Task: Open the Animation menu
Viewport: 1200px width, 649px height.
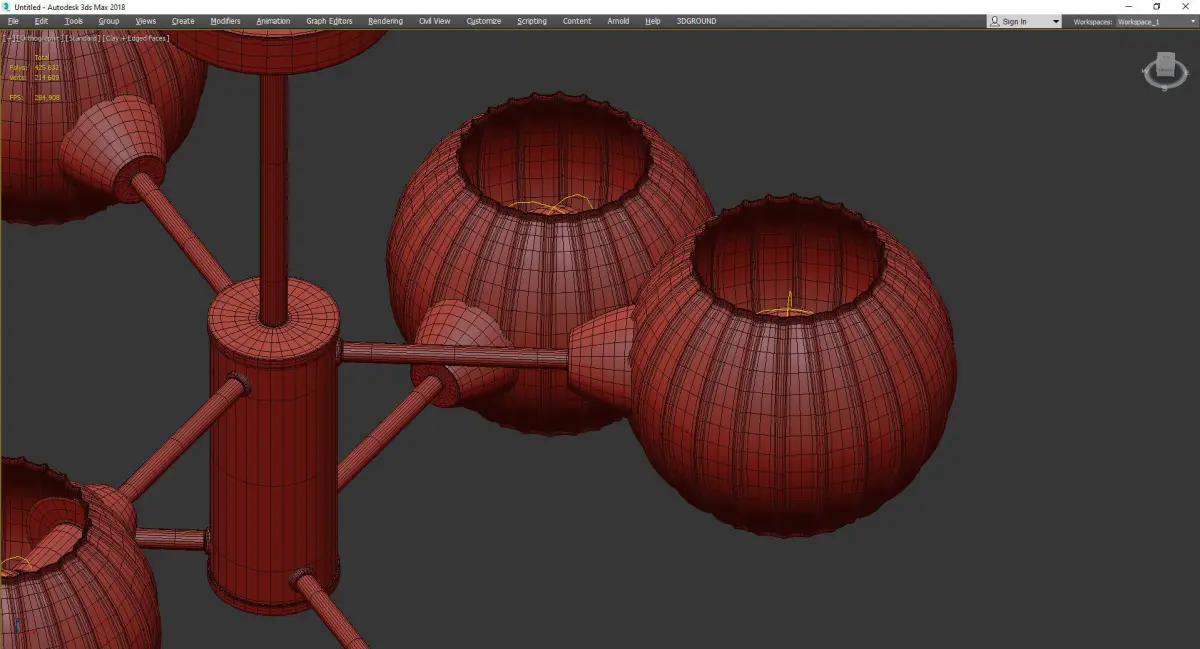Action: [x=273, y=21]
